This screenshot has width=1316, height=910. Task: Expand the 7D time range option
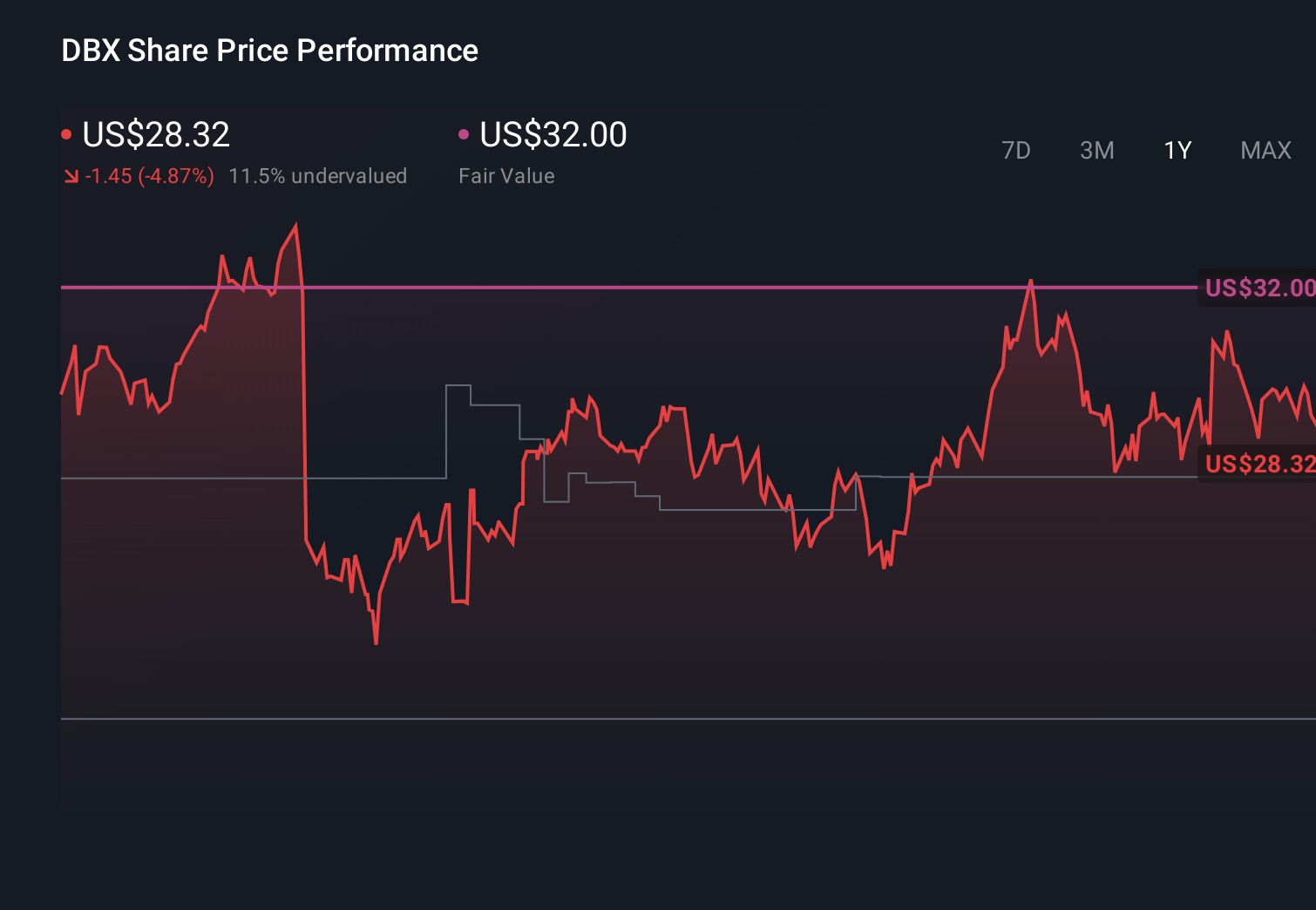(1016, 150)
